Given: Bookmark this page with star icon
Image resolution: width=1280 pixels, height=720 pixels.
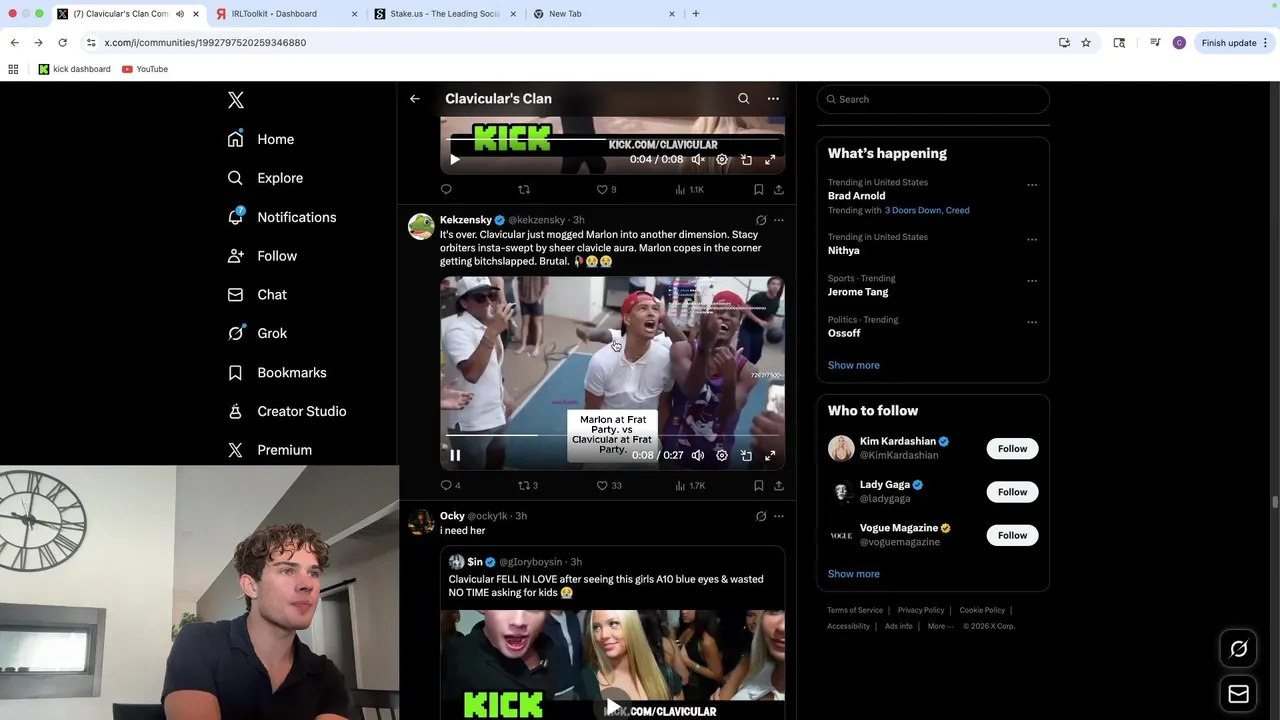Looking at the screenshot, I should click(x=1086, y=43).
